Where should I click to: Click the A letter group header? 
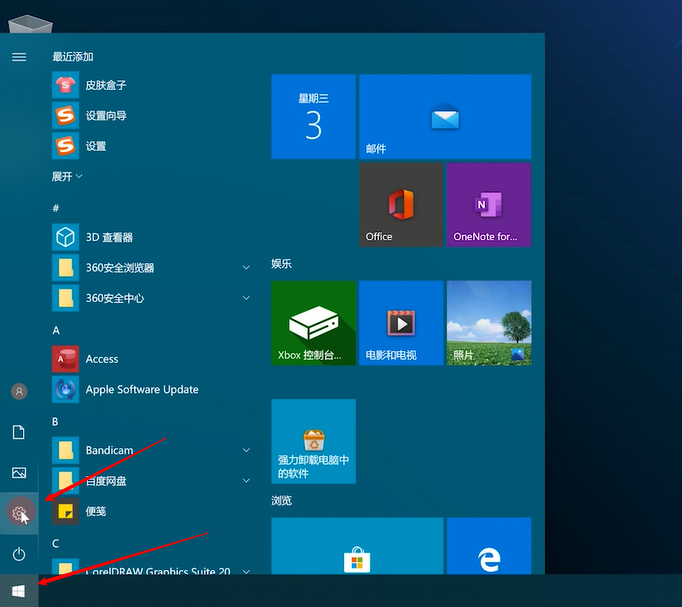(56, 330)
